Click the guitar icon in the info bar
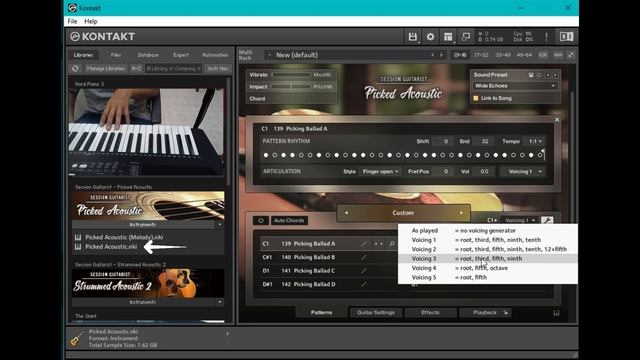The width and height of the screenshot is (640, 360). click(76, 338)
